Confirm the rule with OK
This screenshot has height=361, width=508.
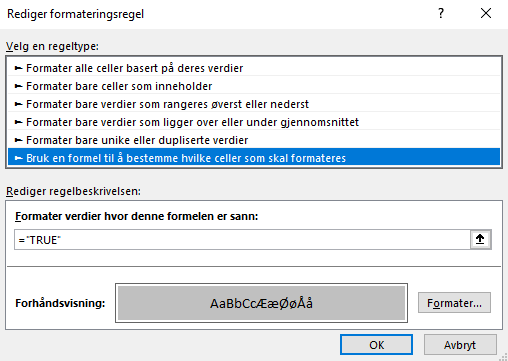tap(376, 345)
